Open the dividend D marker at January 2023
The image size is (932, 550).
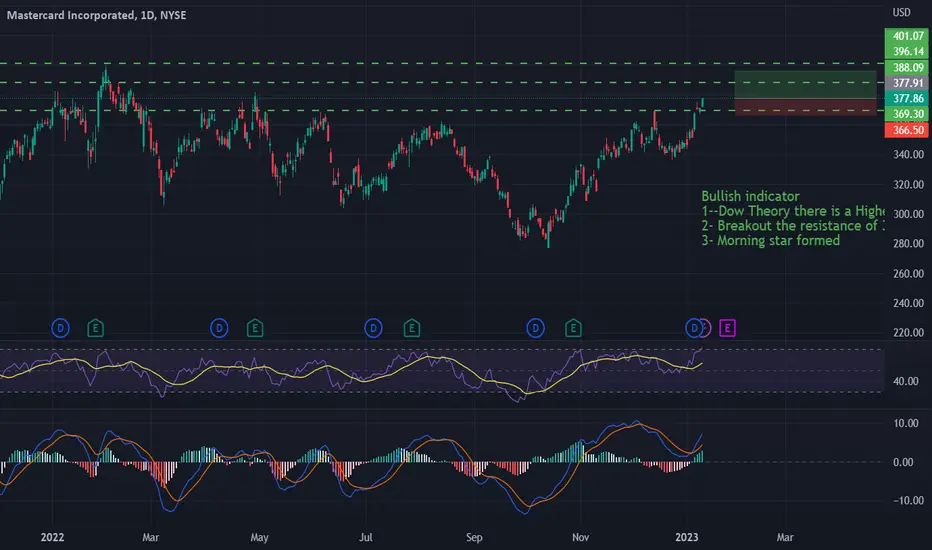tap(693, 328)
